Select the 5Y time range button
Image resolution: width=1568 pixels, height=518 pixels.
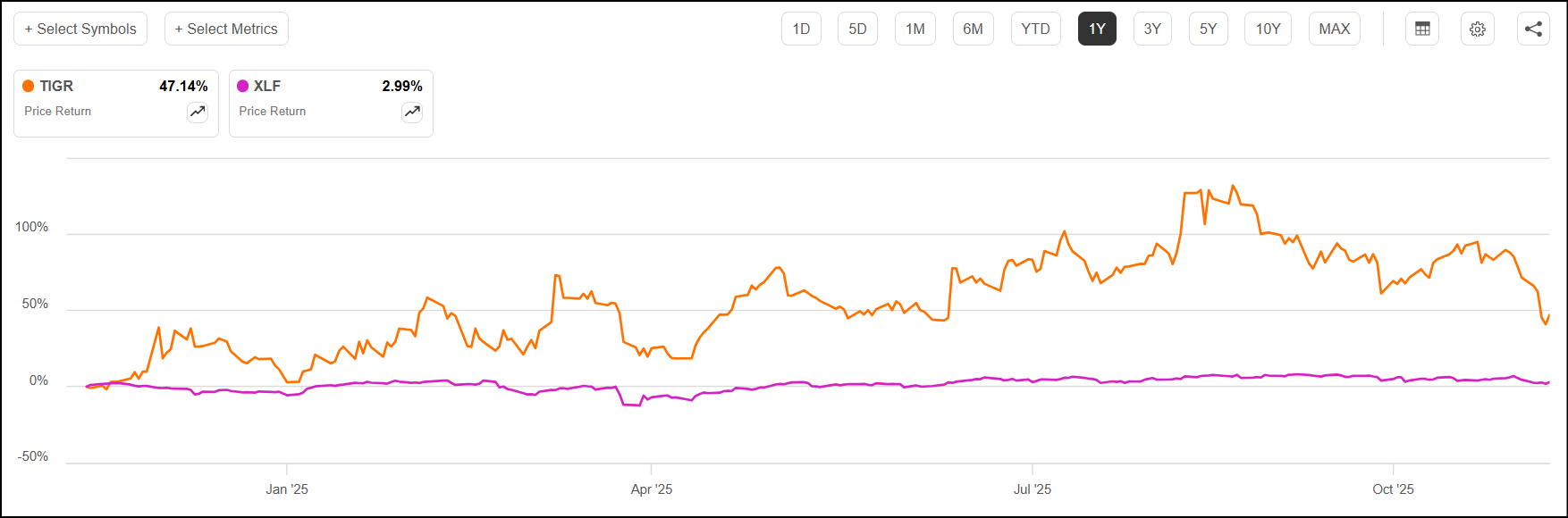(1209, 29)
